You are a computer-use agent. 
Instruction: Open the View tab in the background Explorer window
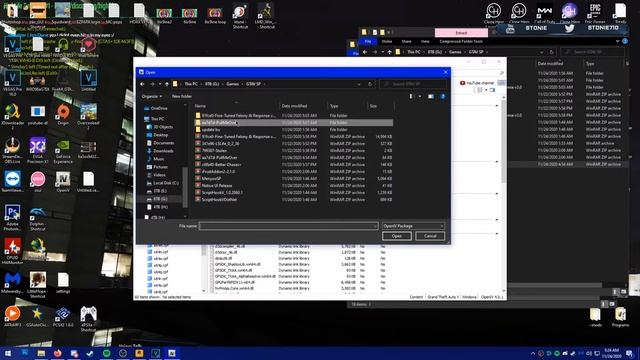[x=425, y=42]
